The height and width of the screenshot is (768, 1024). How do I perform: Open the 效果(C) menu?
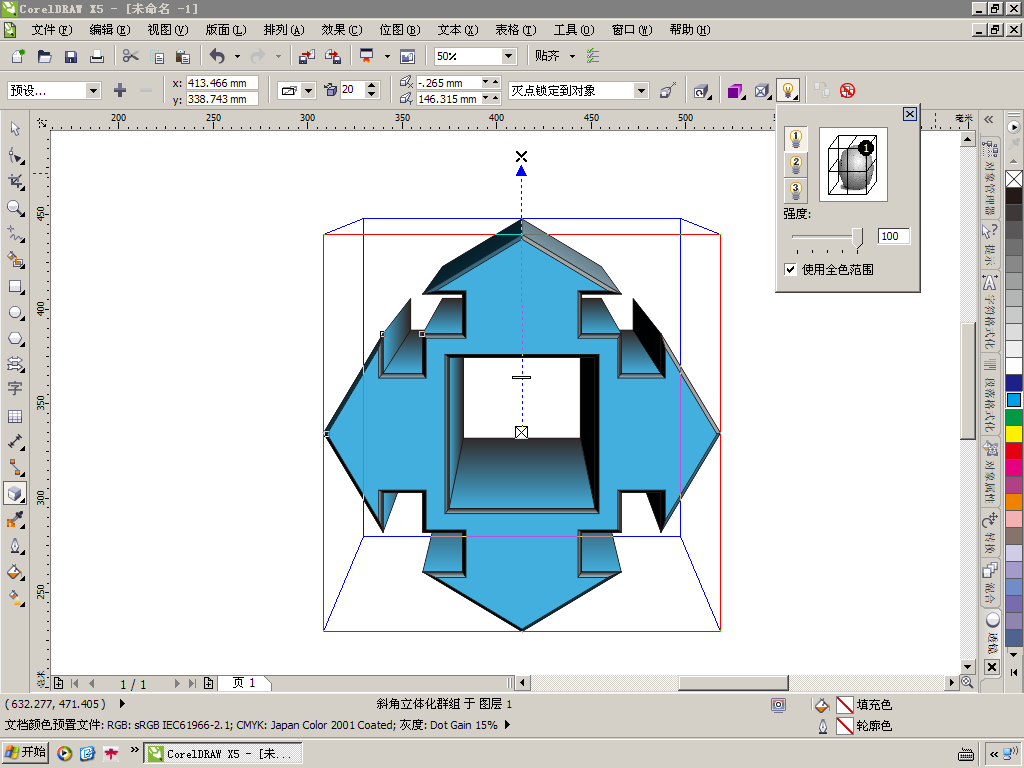click(x=342, y=29)
